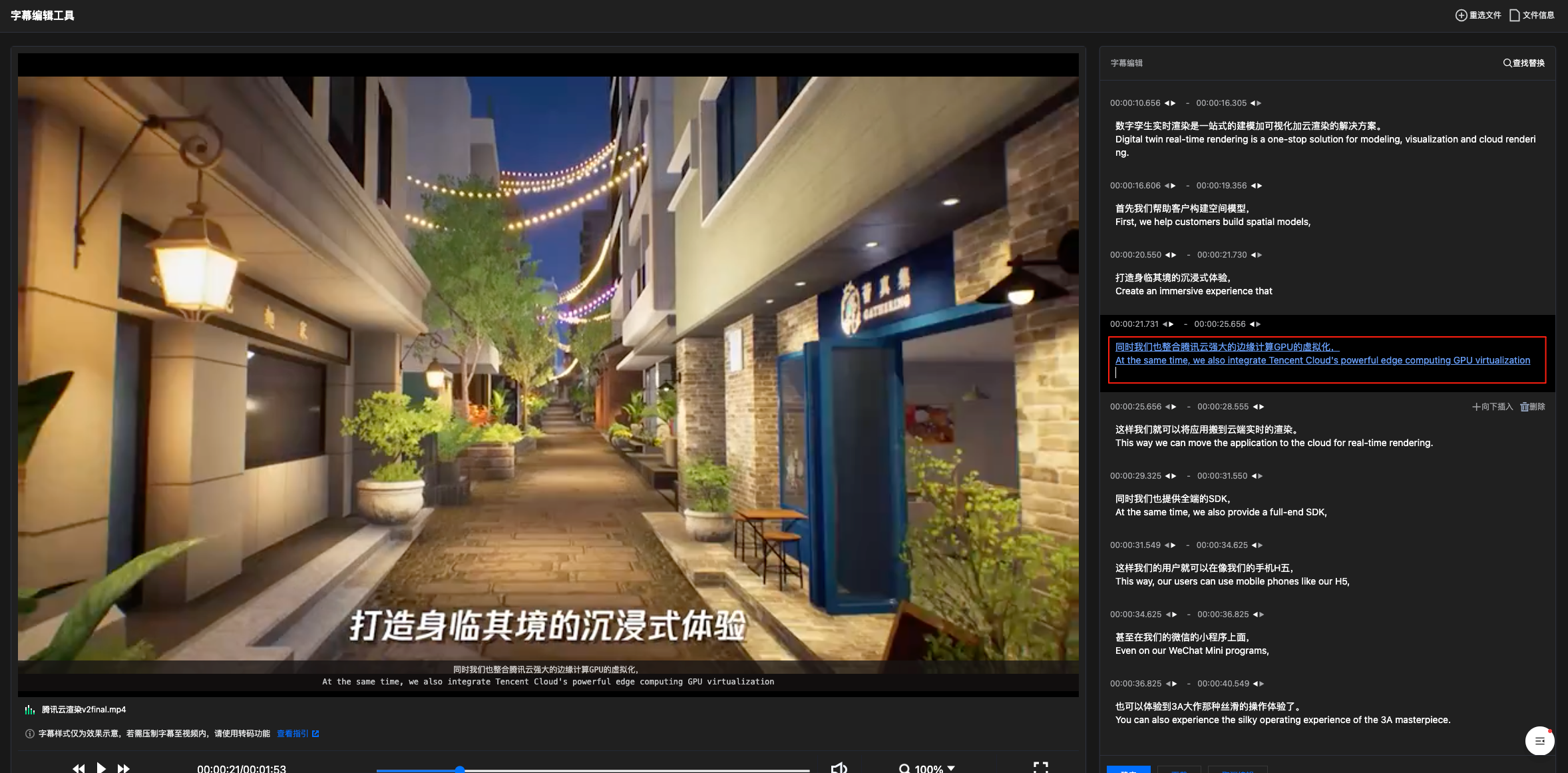Screen dimensions: 1568x773
Task: Mute the video volume
Action: click(x=839, y=768)
